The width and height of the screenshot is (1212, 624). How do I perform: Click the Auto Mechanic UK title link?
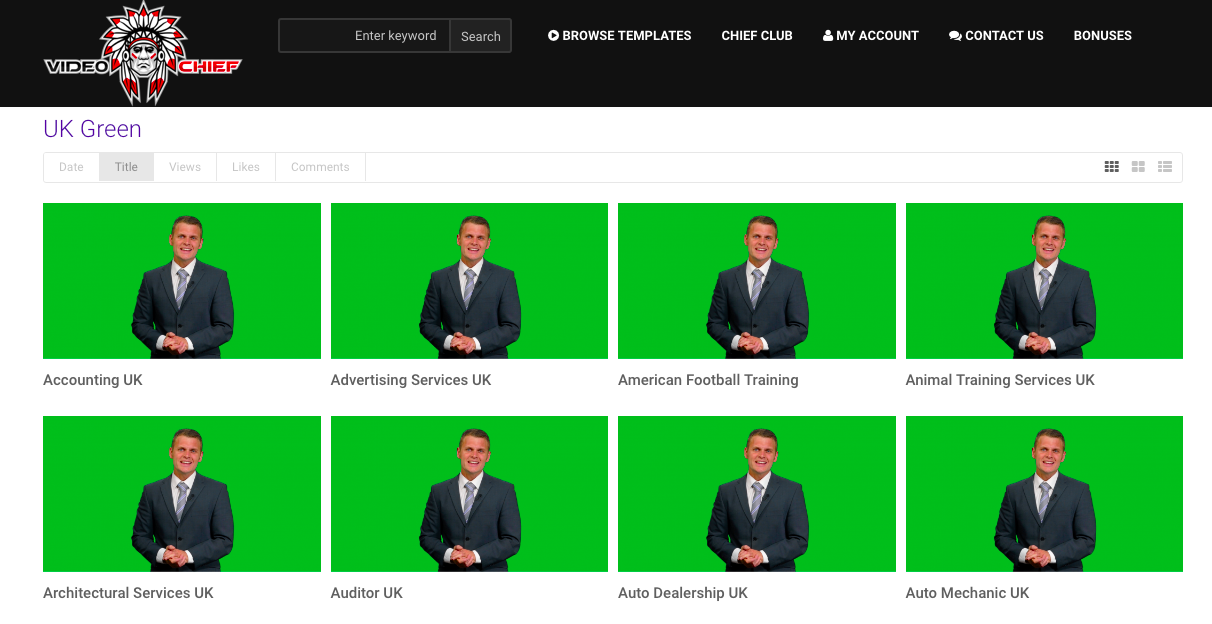pyautogui.click(x=967, y=593)
